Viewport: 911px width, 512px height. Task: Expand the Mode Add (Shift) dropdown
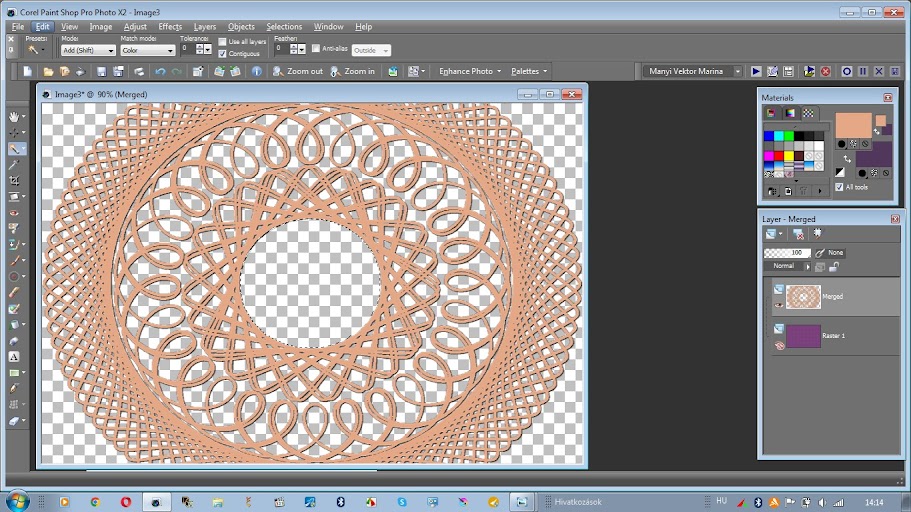tap(88, 50)
